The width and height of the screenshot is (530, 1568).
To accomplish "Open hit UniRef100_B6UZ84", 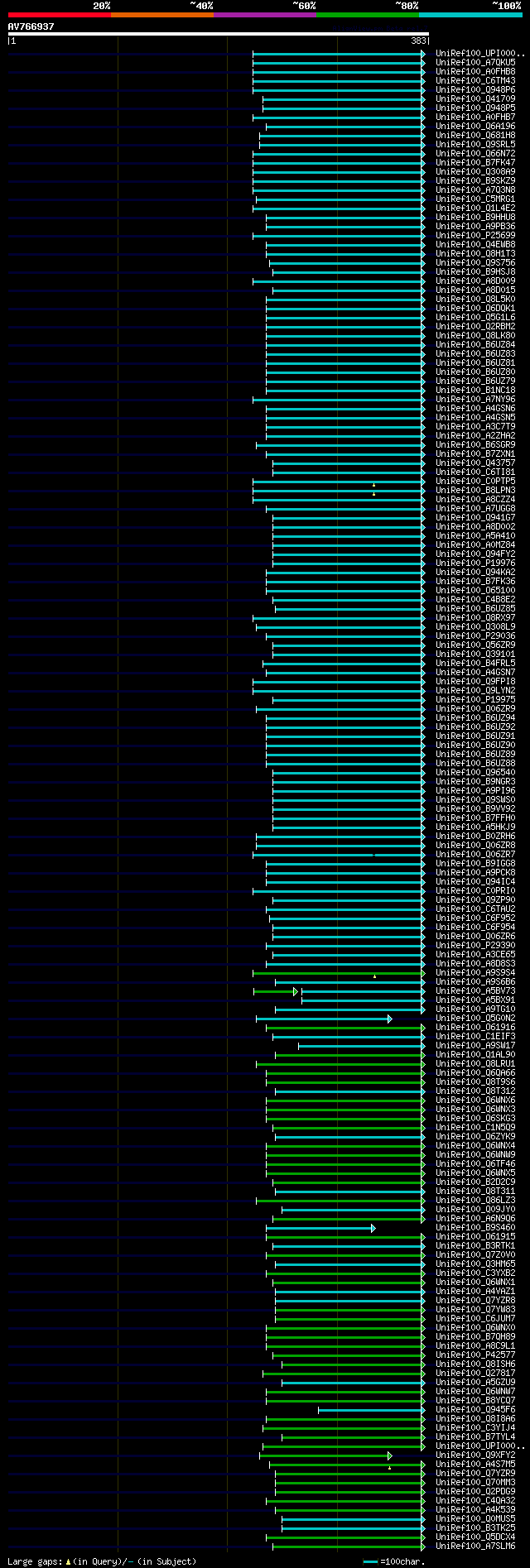I will (x=475, y=345).
